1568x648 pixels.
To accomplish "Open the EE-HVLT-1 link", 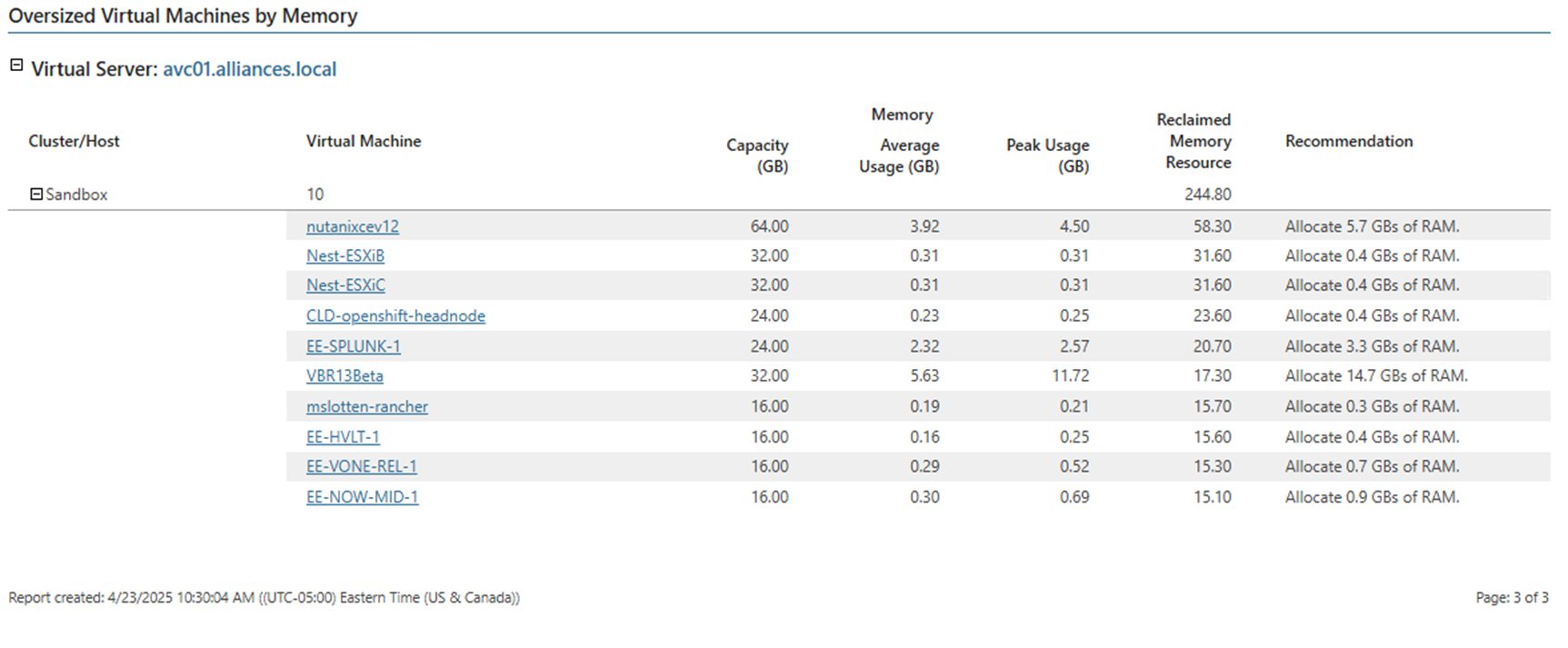I will click(343, 437).
